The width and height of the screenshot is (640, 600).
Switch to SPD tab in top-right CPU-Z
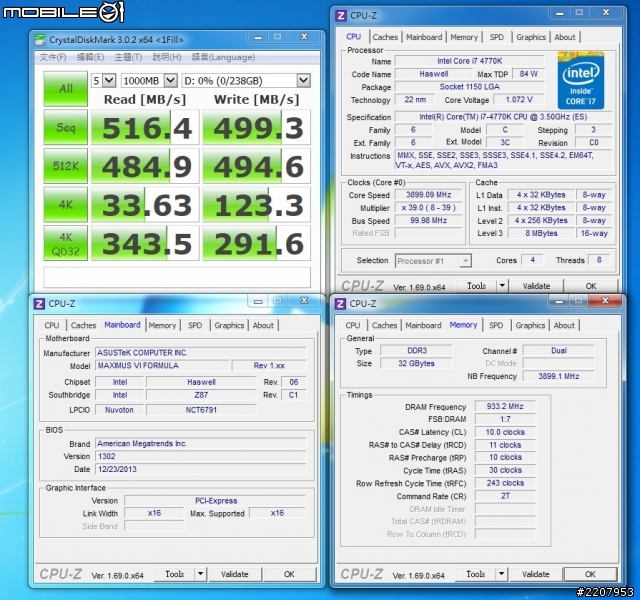click(x=496, y=37)
